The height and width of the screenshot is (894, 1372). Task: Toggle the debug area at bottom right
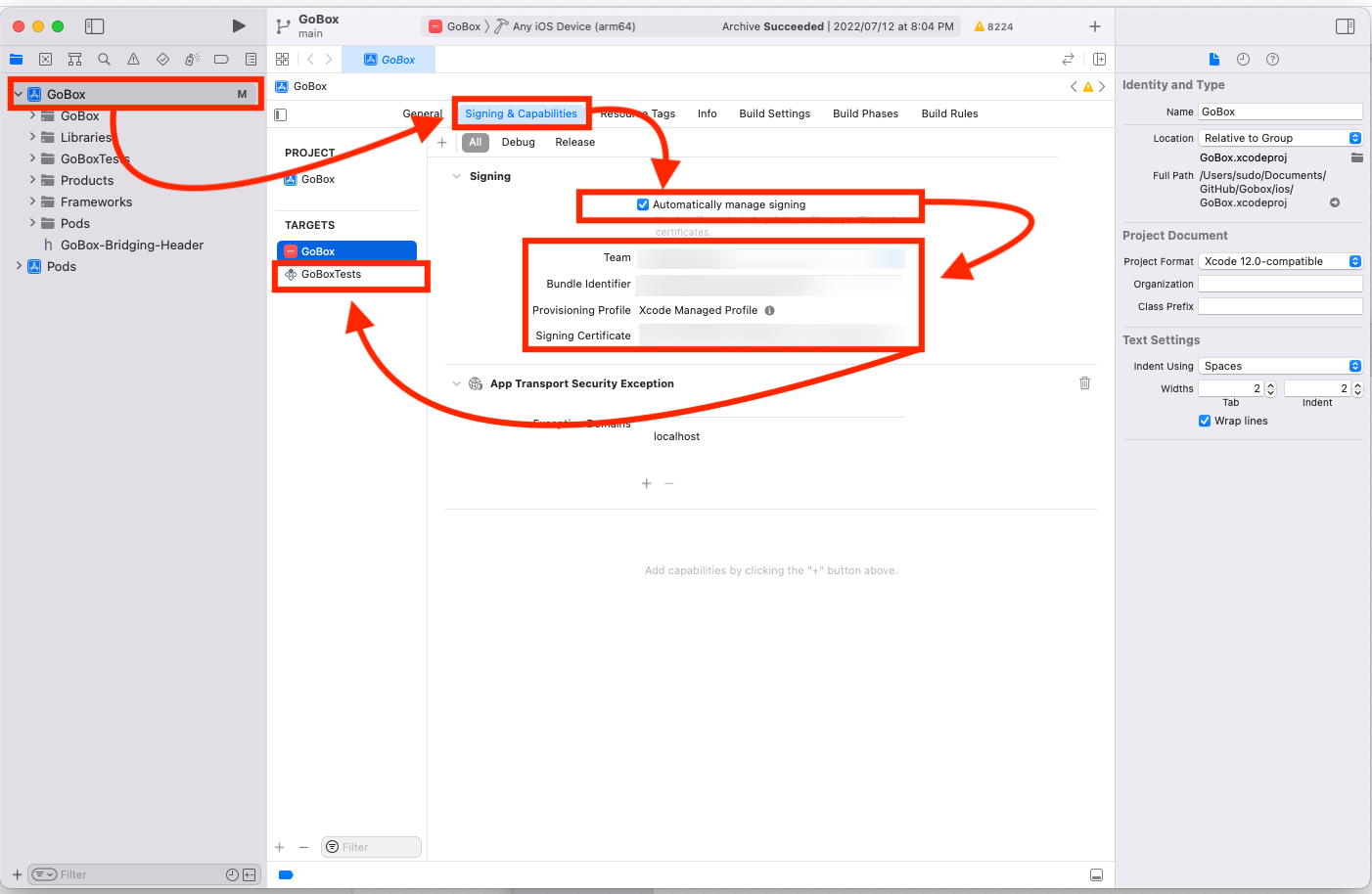point(1096,875)
